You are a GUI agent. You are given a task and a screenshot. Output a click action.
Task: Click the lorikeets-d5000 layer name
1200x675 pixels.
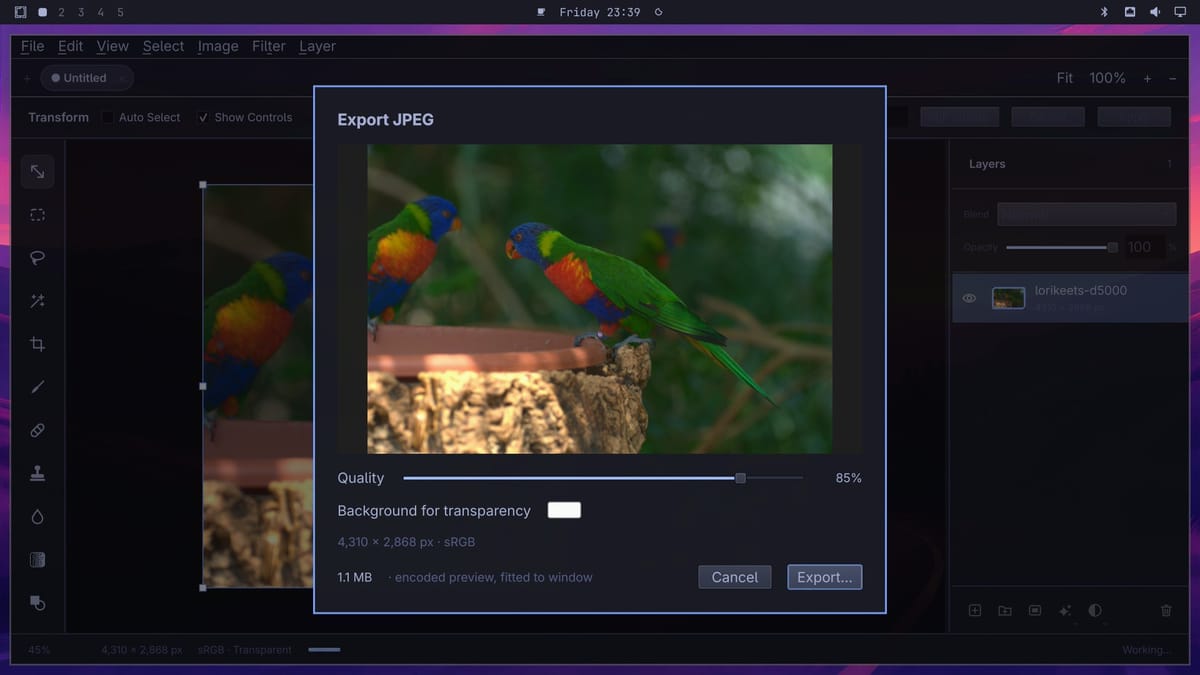click(x=1081, y=290)
